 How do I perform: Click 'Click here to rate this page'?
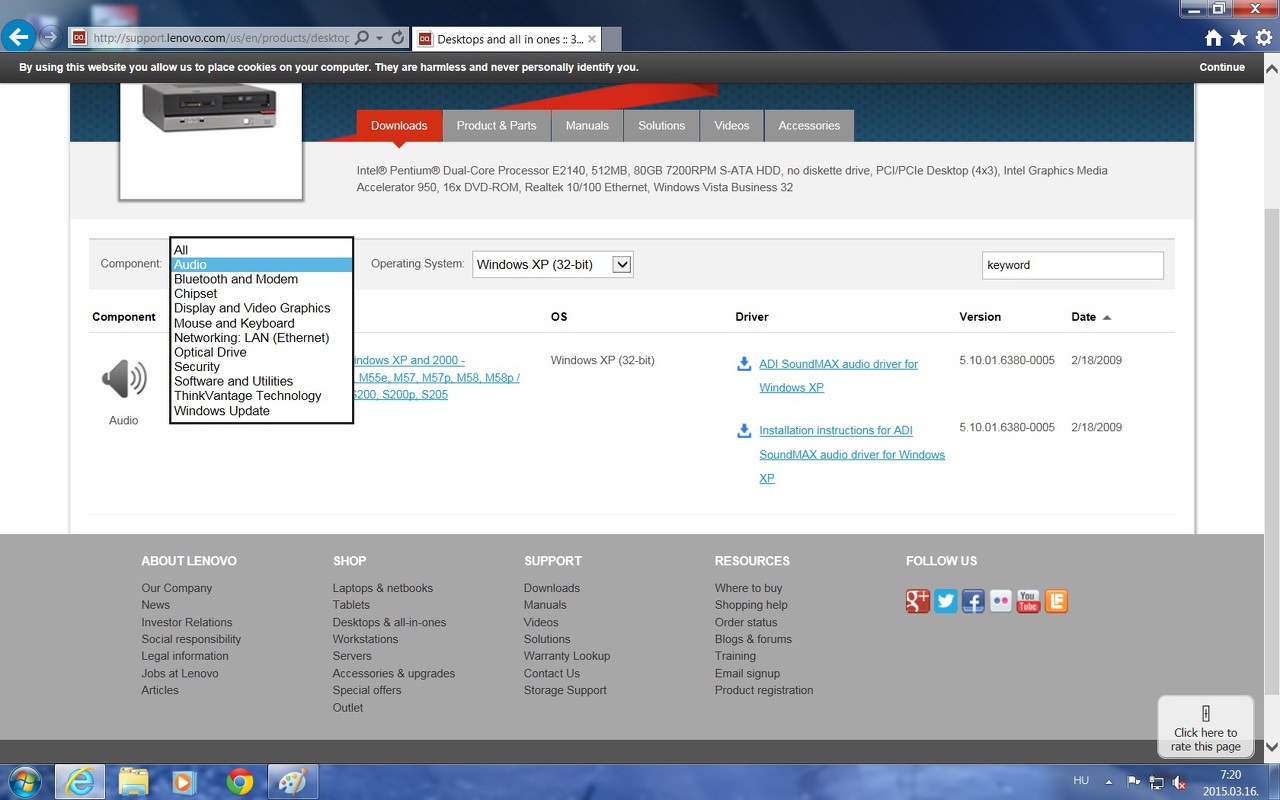(x=1206, y=726)
